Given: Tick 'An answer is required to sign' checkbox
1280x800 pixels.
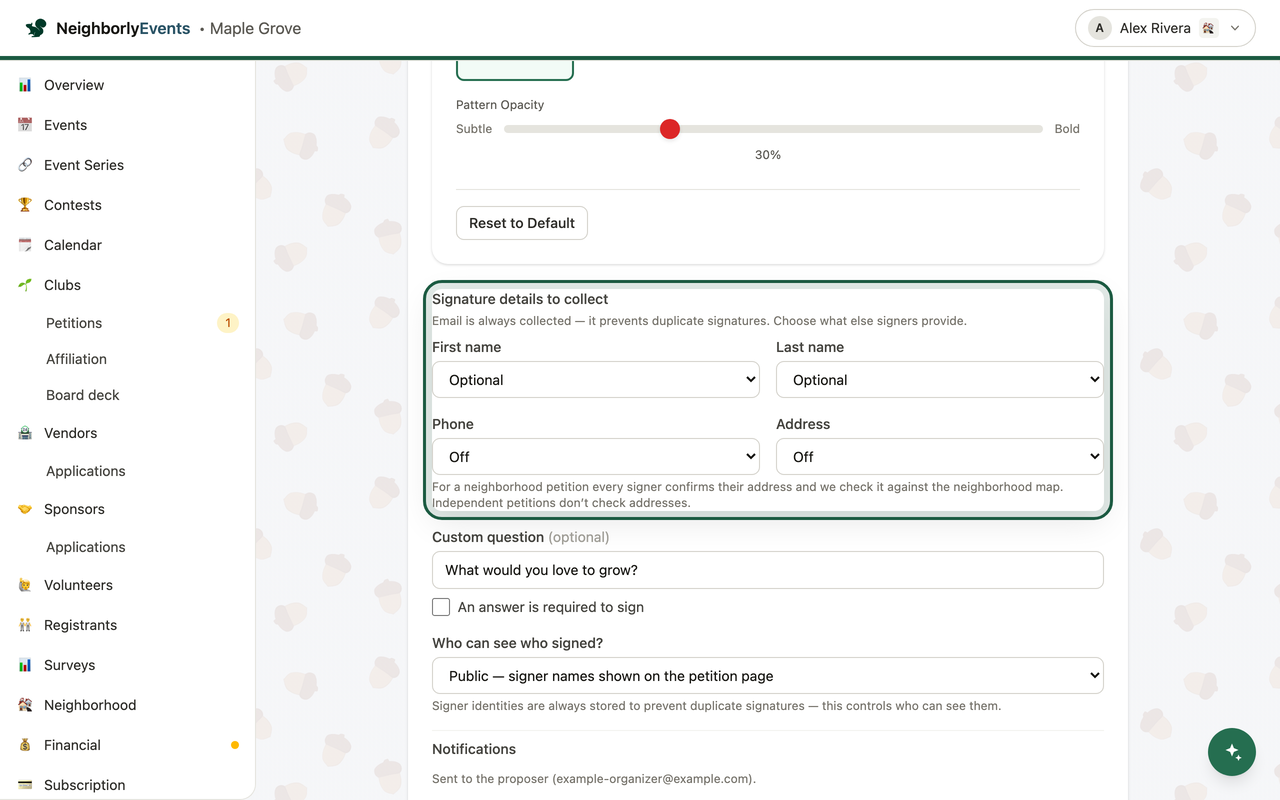Looking at the screenshot, I should click(x=441, y=607).
